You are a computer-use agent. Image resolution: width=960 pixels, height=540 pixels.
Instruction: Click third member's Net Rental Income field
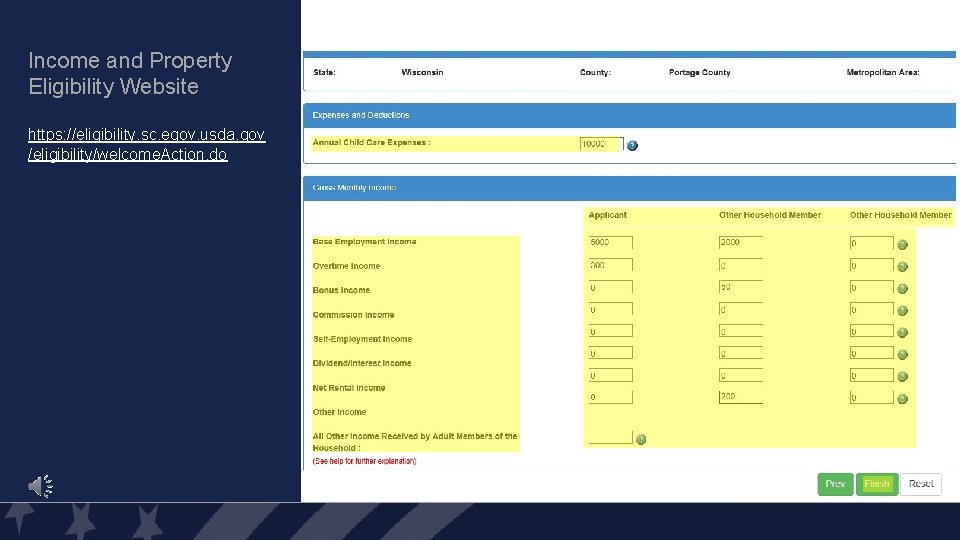click(x=872, y=375)
